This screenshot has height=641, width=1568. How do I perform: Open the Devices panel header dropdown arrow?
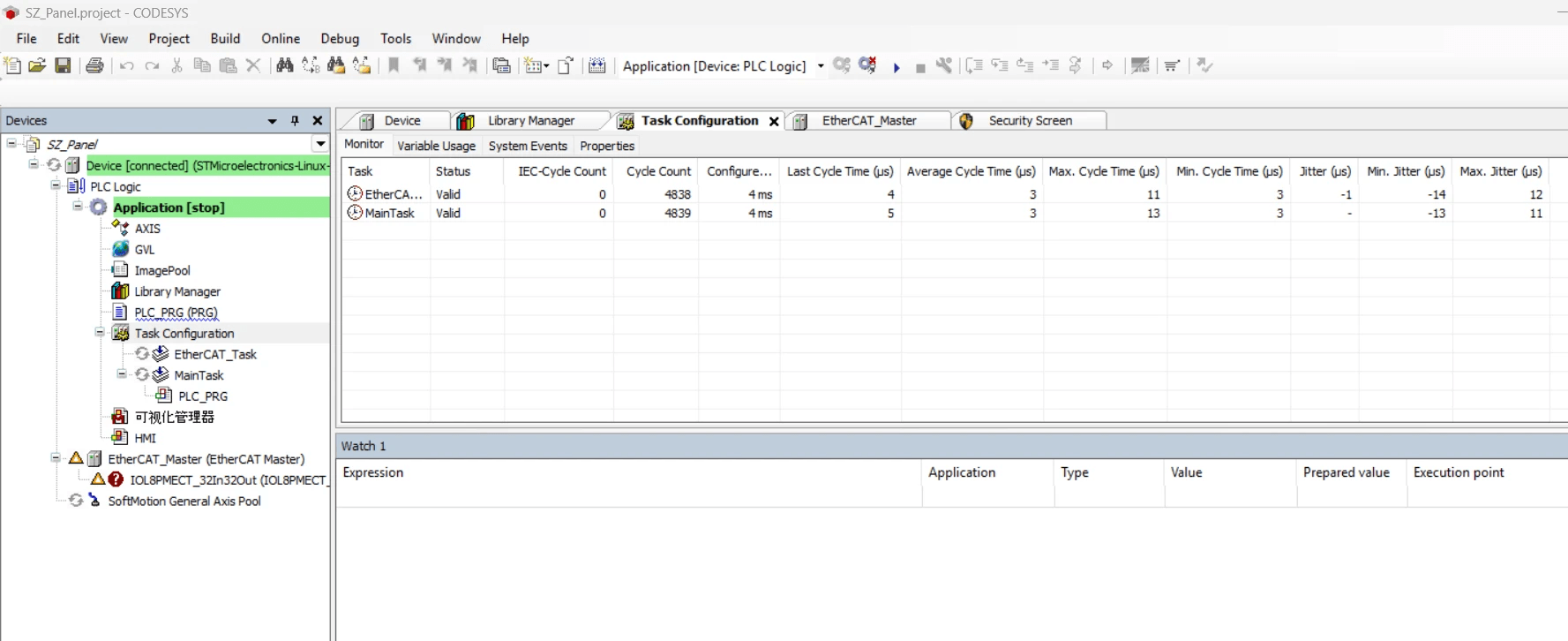[272, 121]
